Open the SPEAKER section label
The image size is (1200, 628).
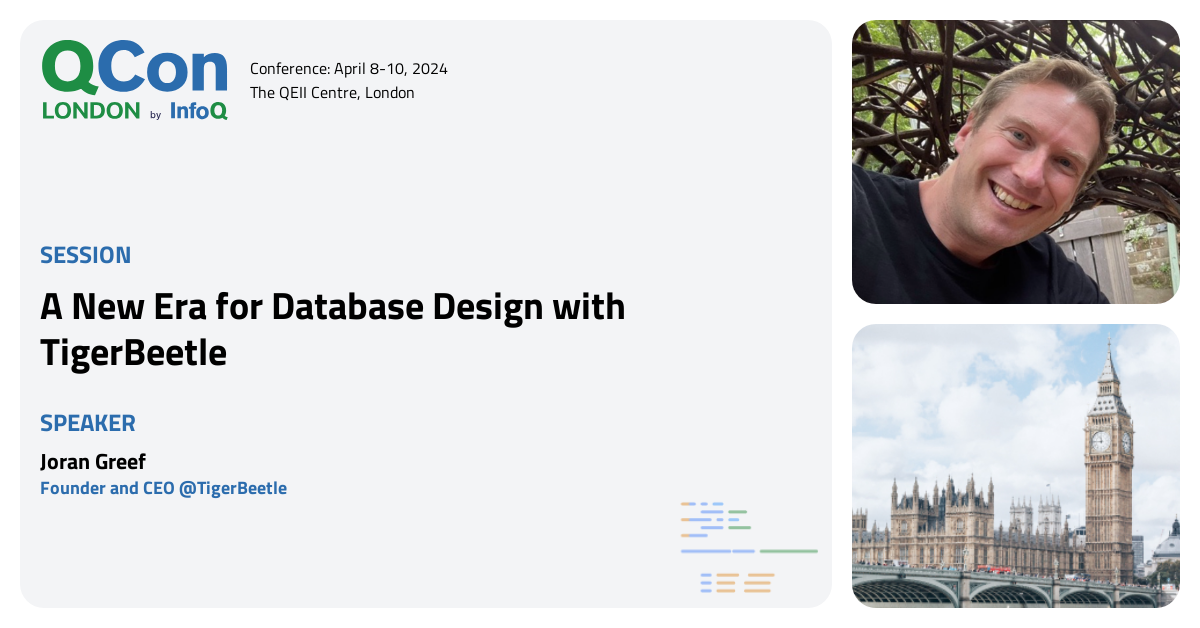(x=88, y=423)
